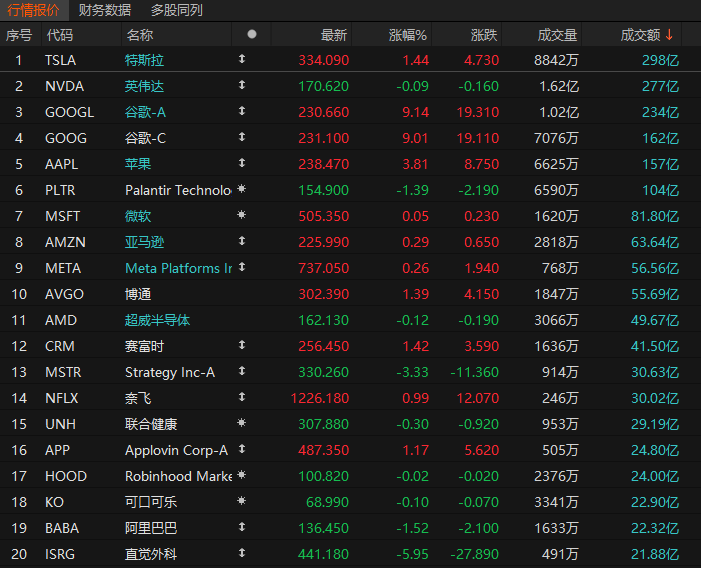Click the 1226.180 price value
Screen dimensions: 701x568
pyautogui.click(x=320, y=398)
